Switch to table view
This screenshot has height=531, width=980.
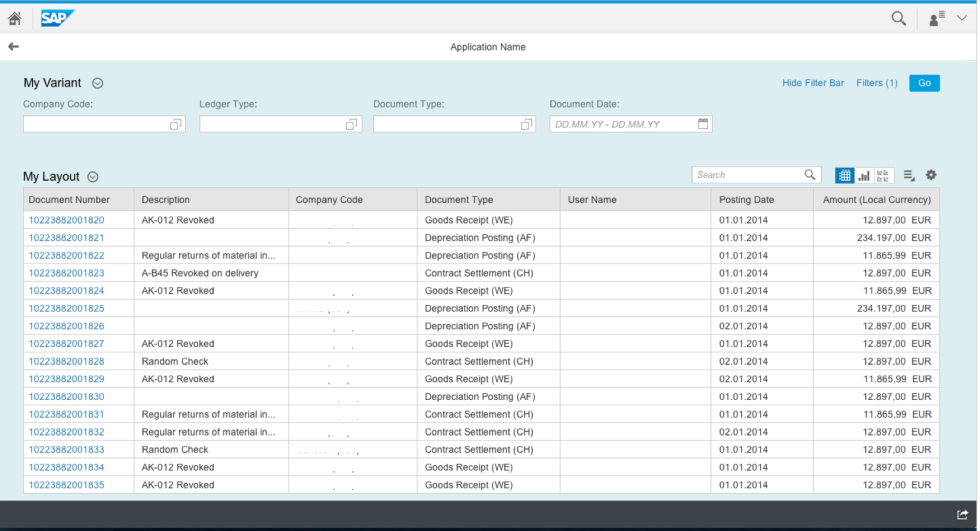(x=845, y=175)
